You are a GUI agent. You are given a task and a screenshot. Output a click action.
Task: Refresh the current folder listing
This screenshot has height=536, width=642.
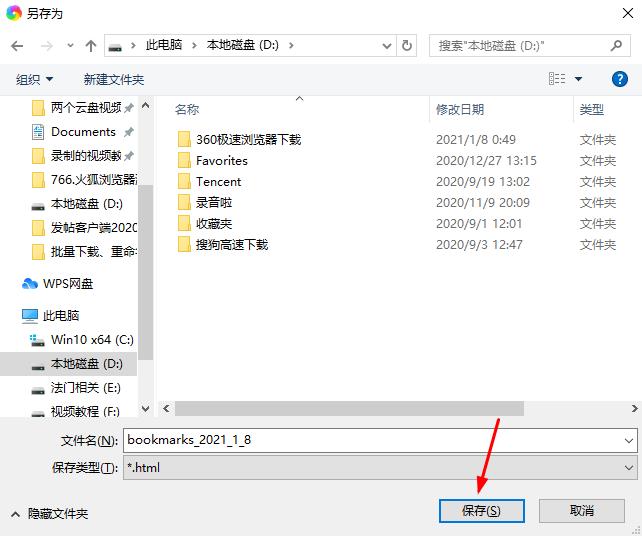click(x=407, y=45)
